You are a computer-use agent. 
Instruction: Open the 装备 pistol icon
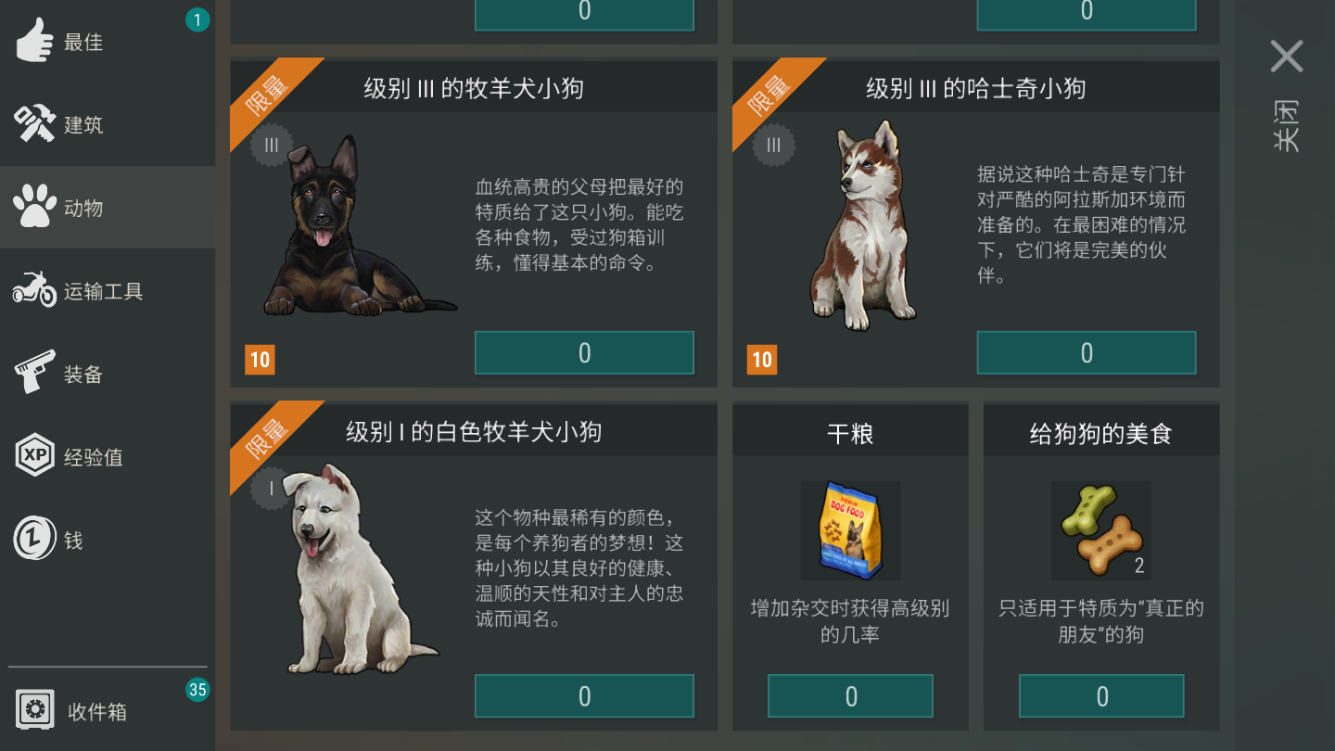[x=35, y=372]
